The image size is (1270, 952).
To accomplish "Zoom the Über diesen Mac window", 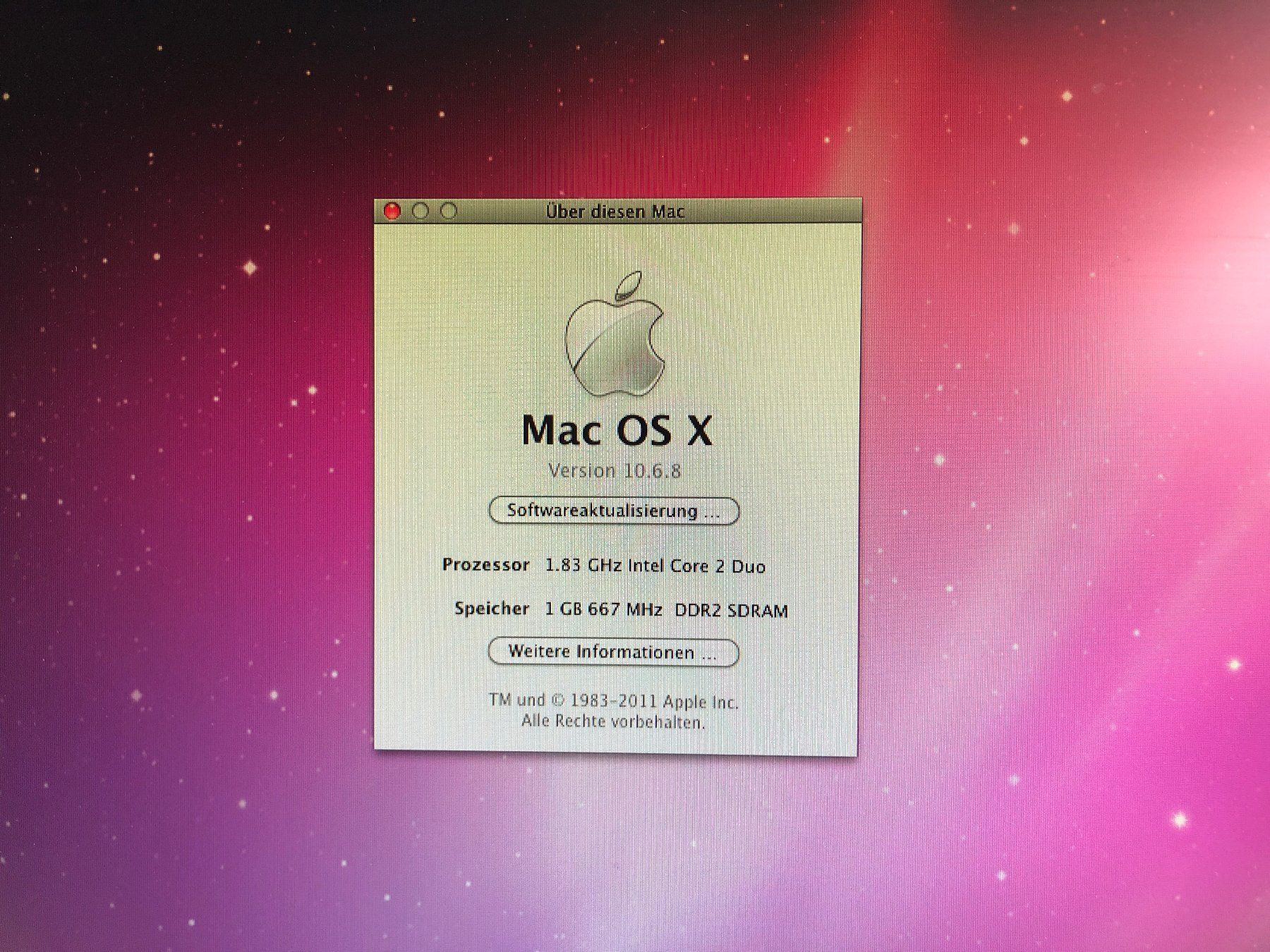I will pos(449,211).
